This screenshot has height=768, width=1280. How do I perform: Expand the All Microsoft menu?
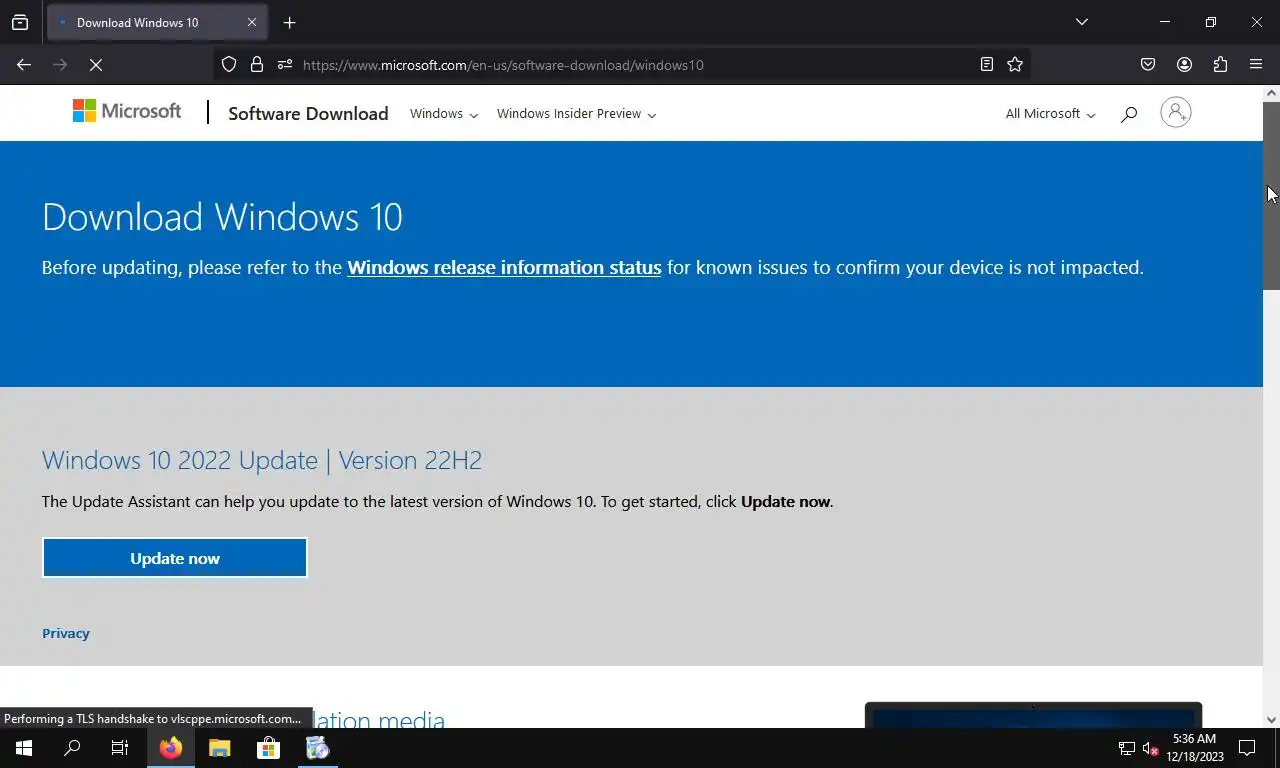[x=1050, y=114]
